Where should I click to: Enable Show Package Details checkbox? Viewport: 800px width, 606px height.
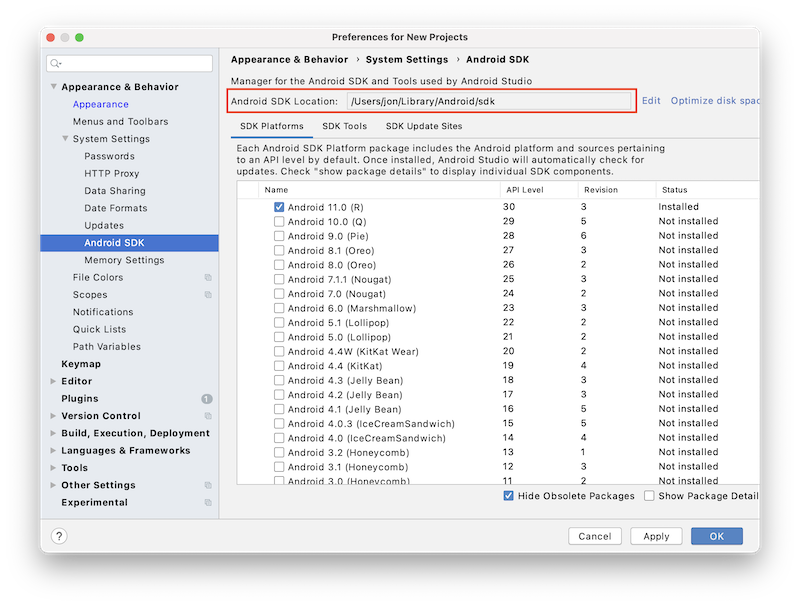point(649,496)
